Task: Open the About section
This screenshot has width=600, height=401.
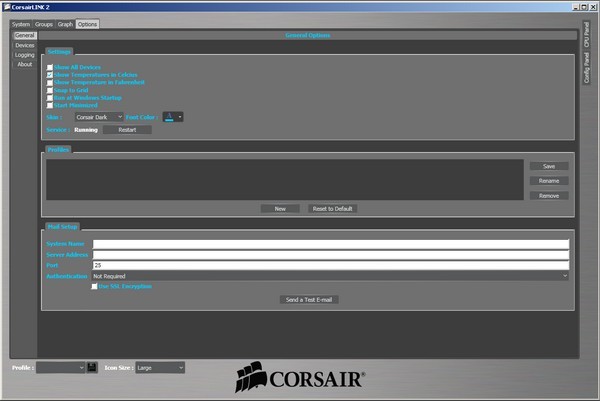Action: click(x=25, y=64)
